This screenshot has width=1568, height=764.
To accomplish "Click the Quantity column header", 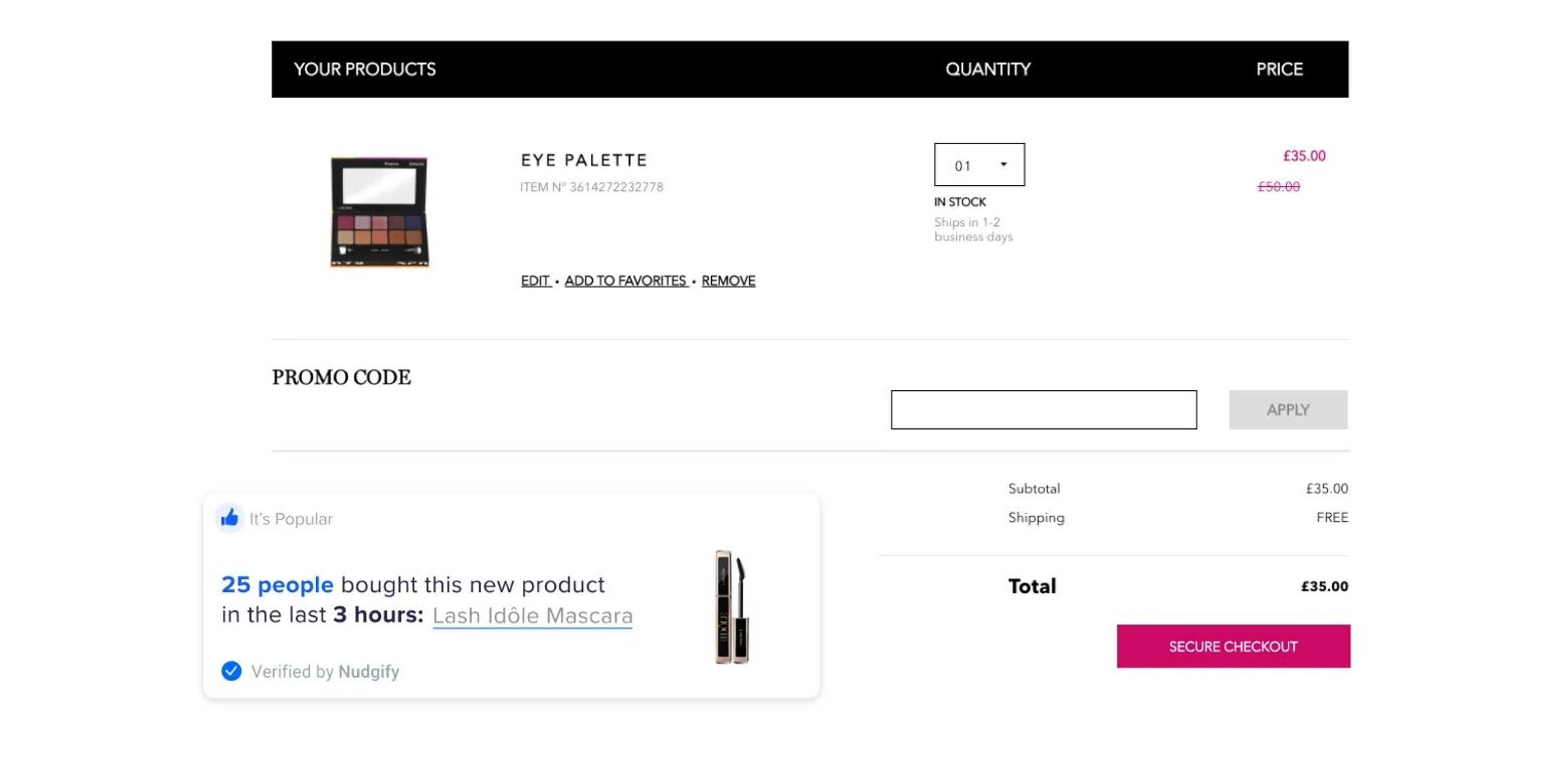I will [x=987, y=69].
